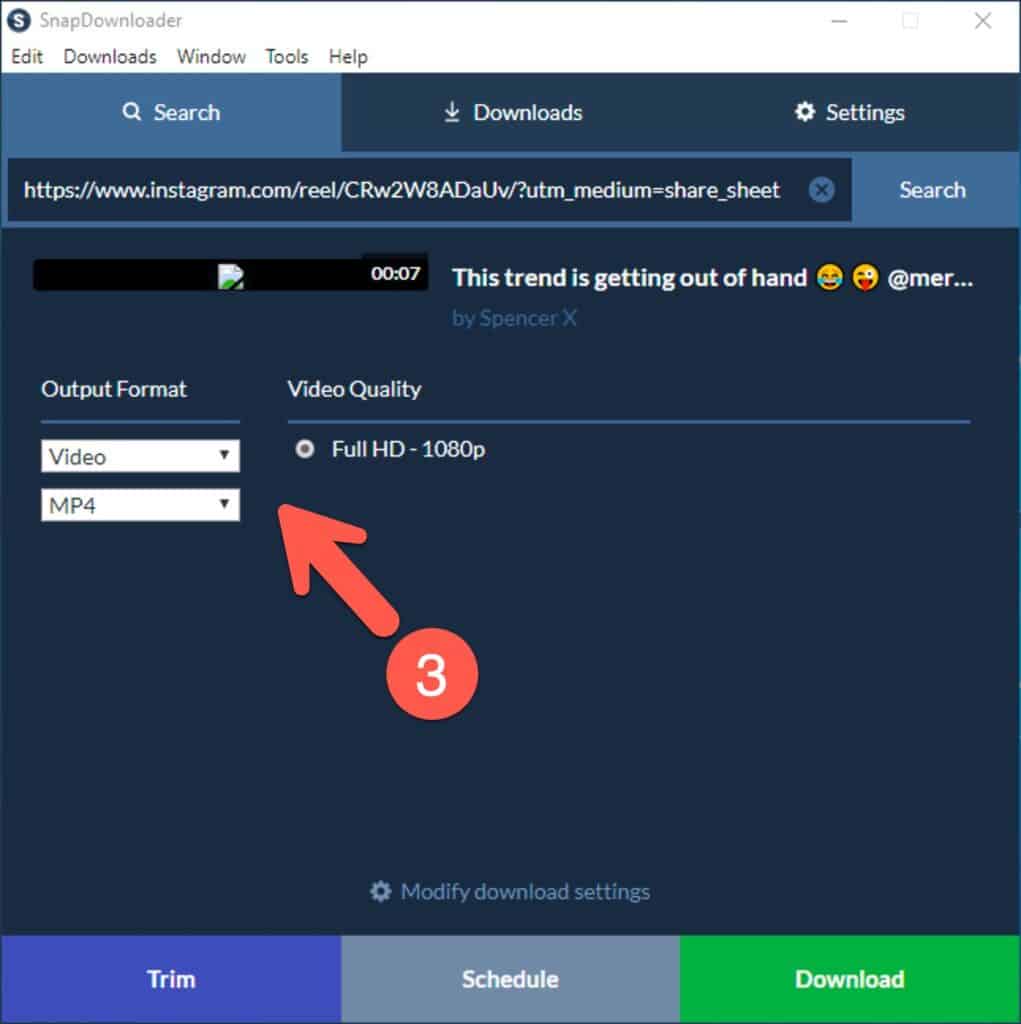Open the Edit menu
This screenshot has height=1024, width=1021.
point(27,57)
